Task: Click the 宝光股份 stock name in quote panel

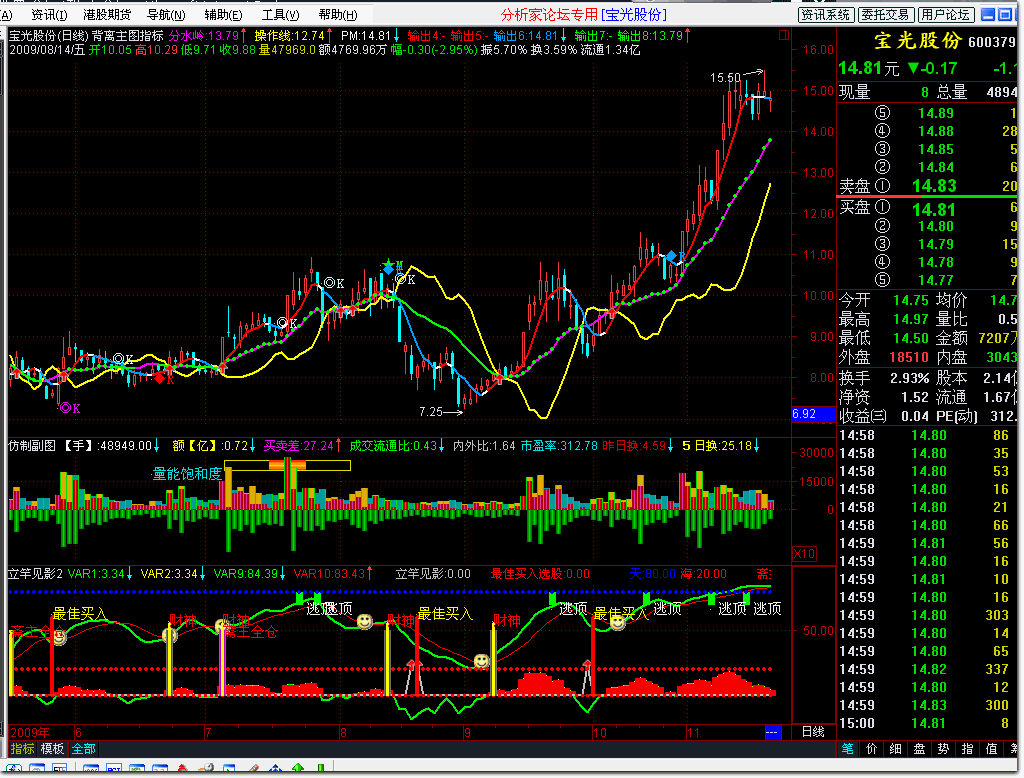Action: click(918, 41)
